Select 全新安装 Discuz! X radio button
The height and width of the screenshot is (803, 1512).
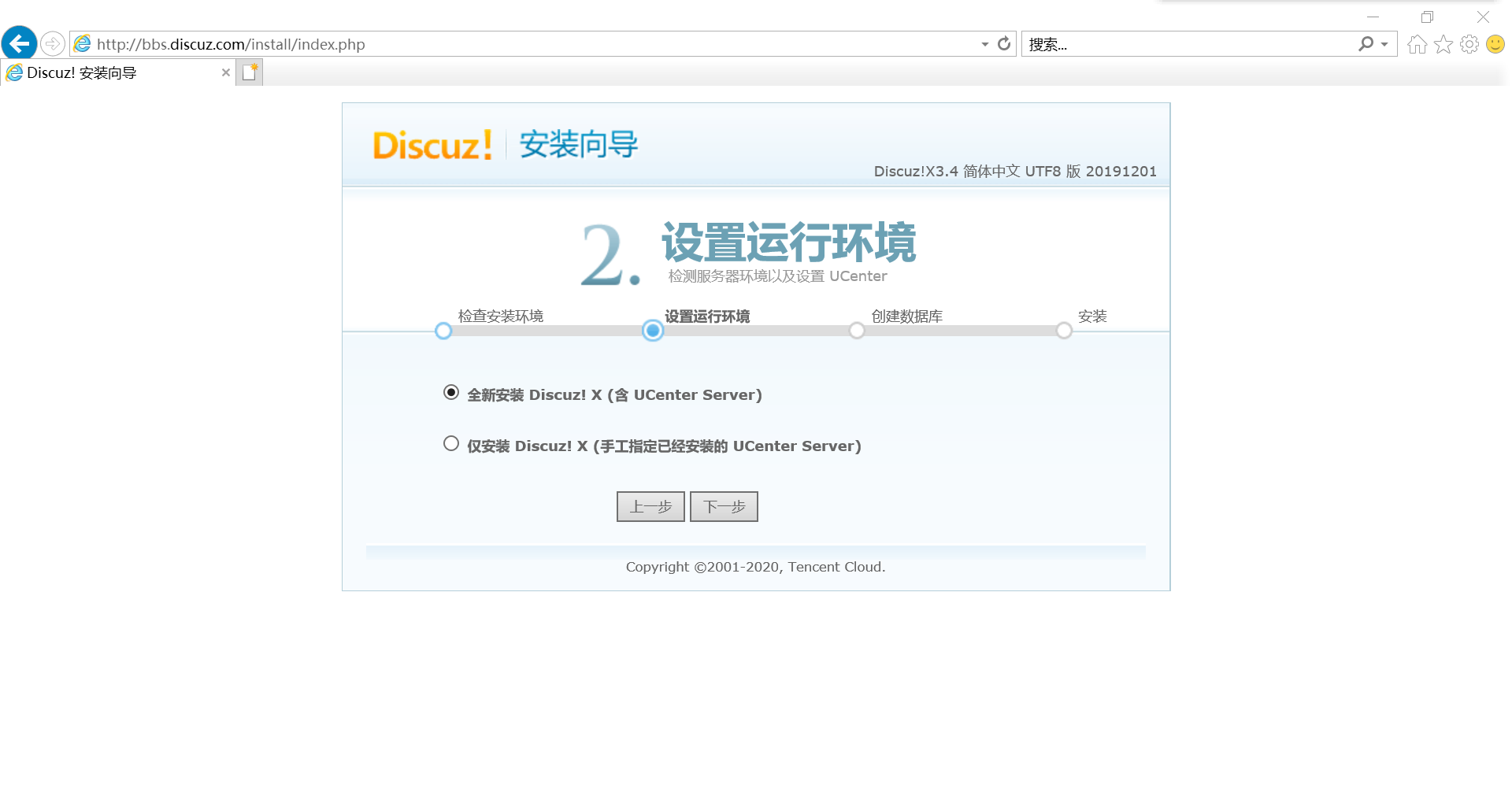[x=451, y=392]
